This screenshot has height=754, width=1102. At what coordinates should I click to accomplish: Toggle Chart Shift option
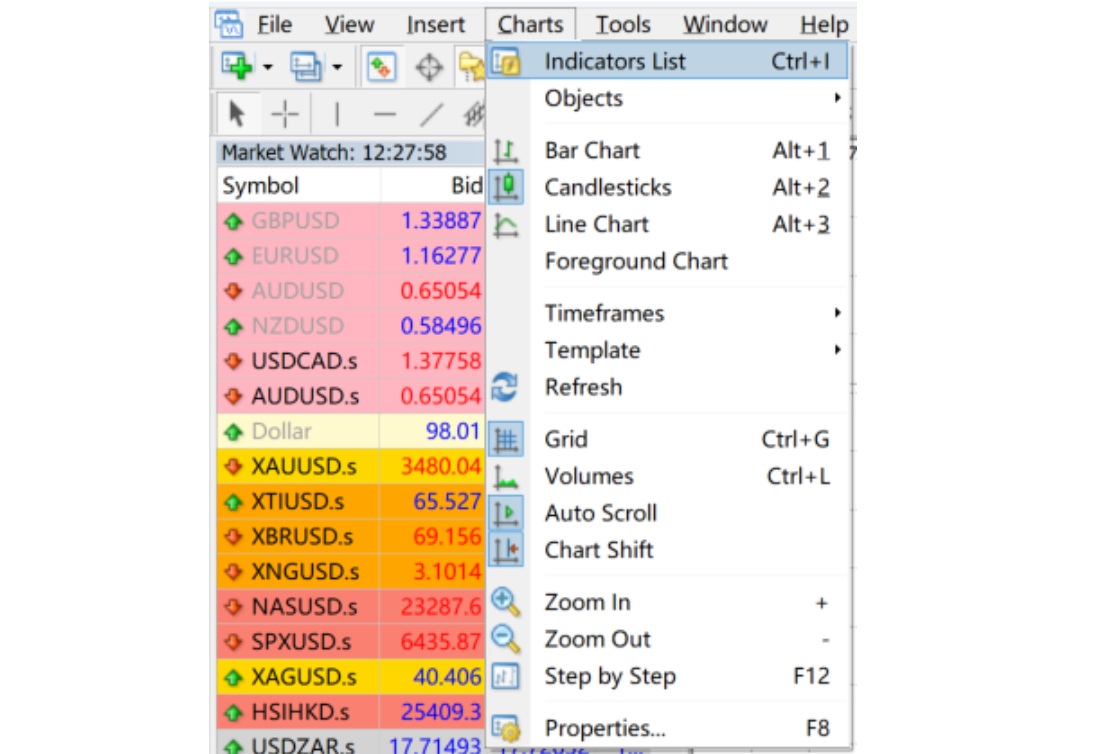(x=667, y=550)
